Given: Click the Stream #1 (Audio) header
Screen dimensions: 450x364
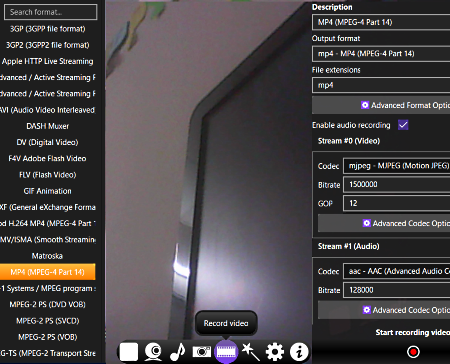Looking at the screenshot, I should tap(348, 246).
